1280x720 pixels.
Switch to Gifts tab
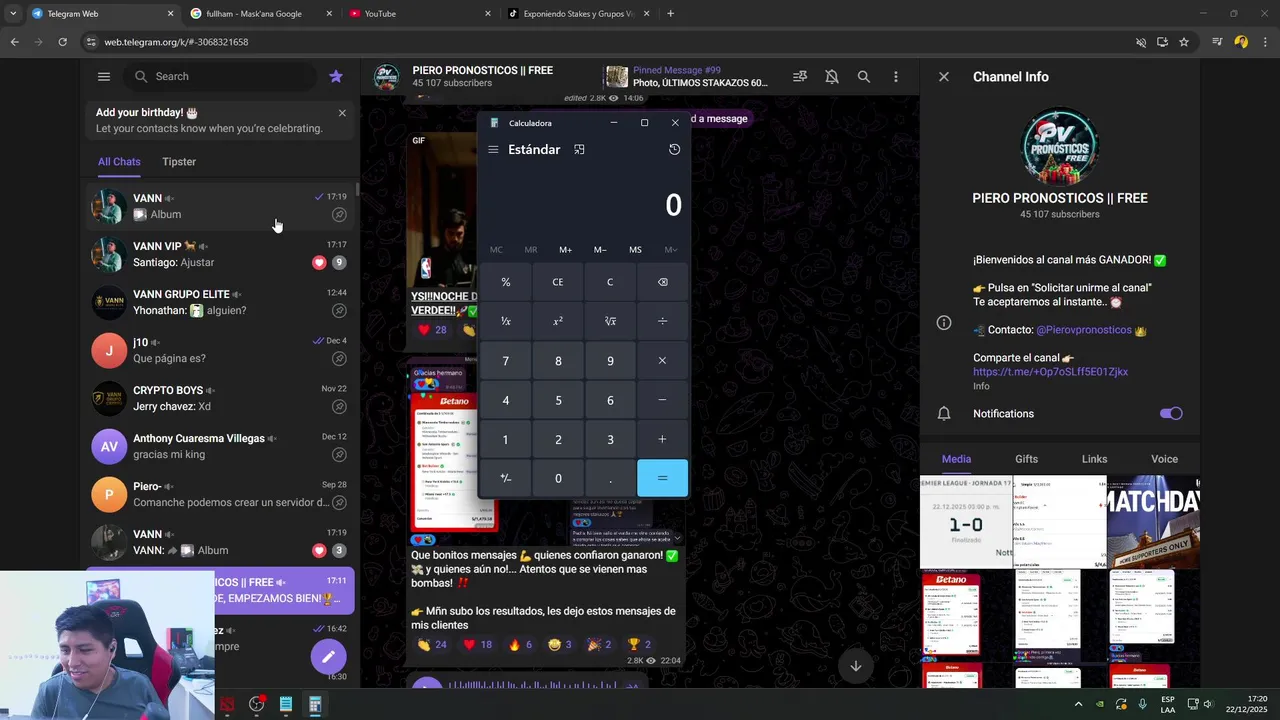(1027, 459)
